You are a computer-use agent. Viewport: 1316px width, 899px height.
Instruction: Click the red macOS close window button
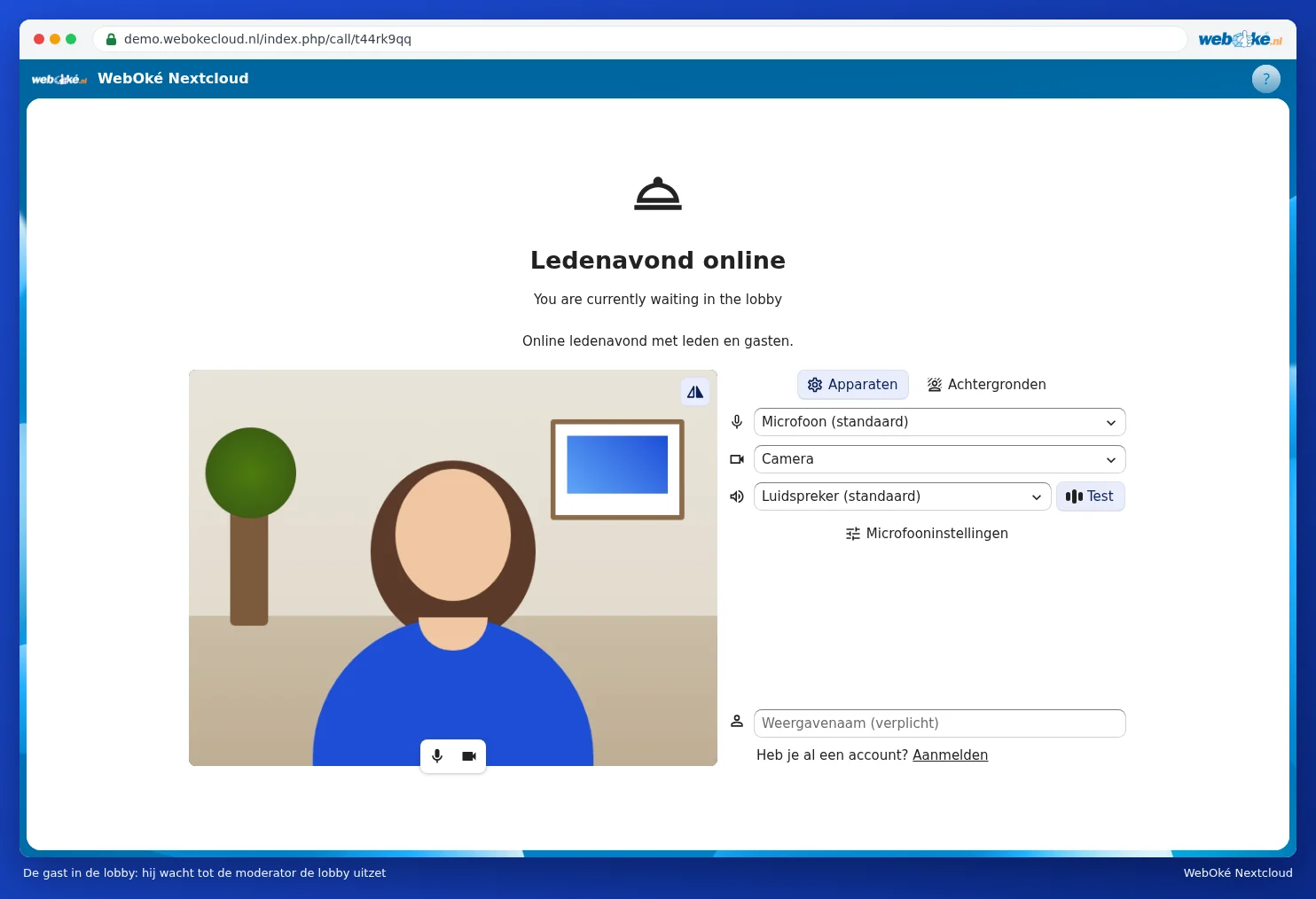coord(39,39)
